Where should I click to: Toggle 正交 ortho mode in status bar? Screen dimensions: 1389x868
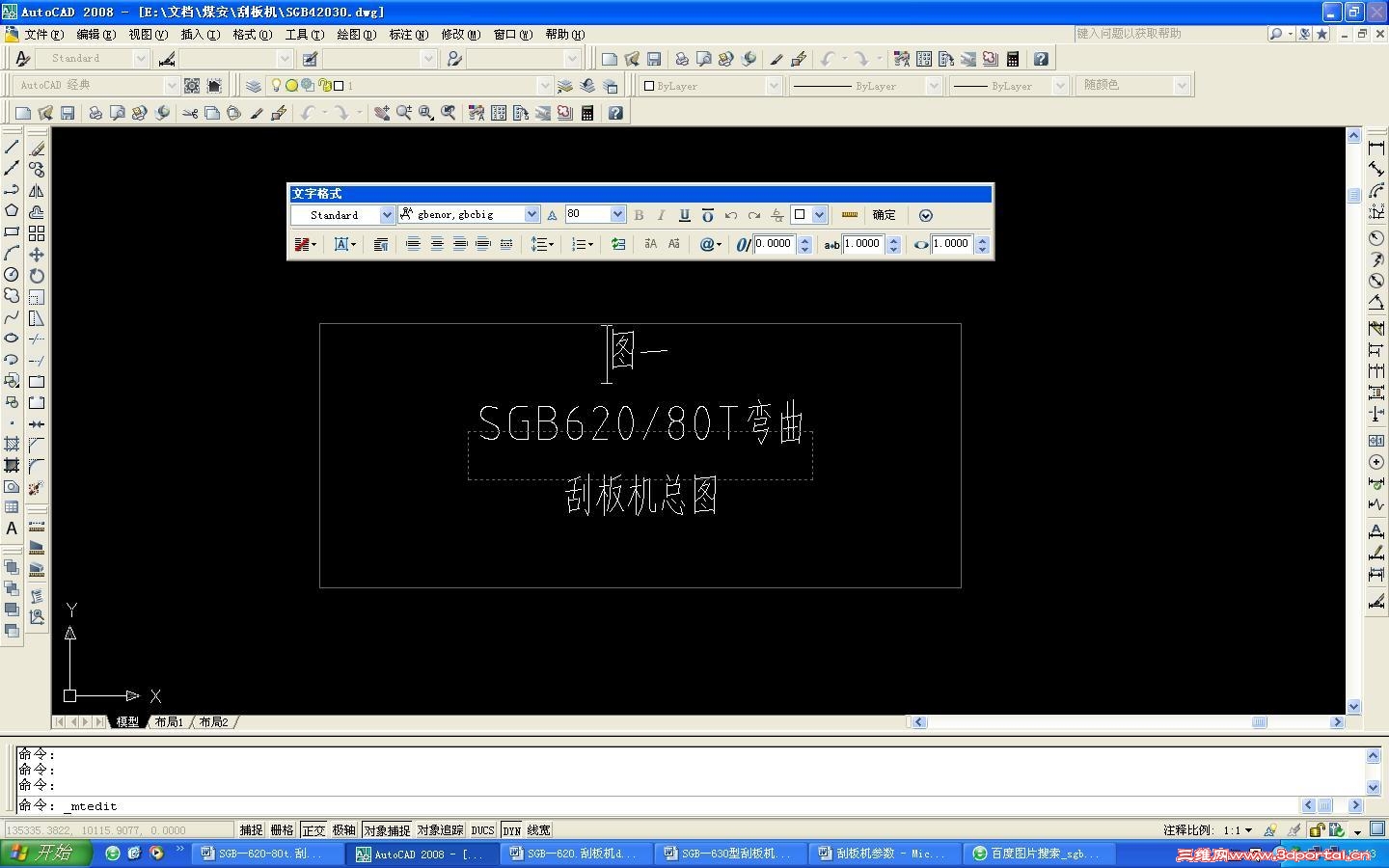tap(313, 830)
